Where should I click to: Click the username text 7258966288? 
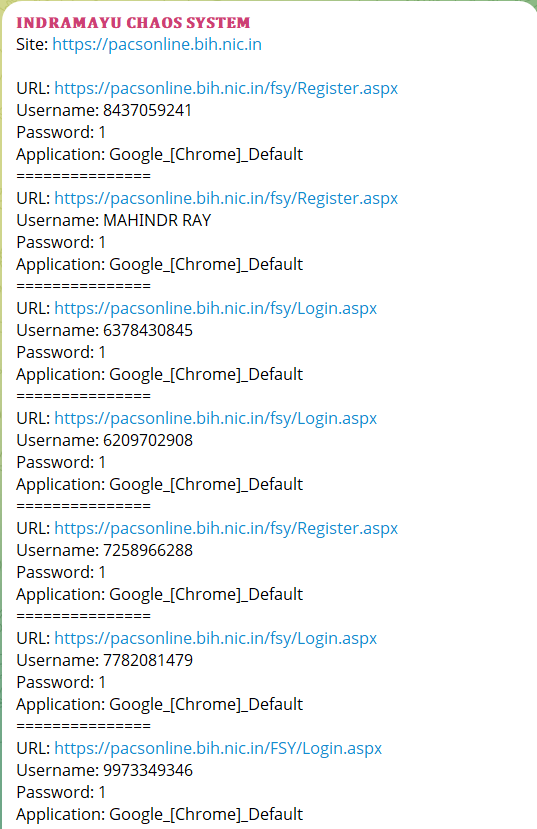click(148, 550)
